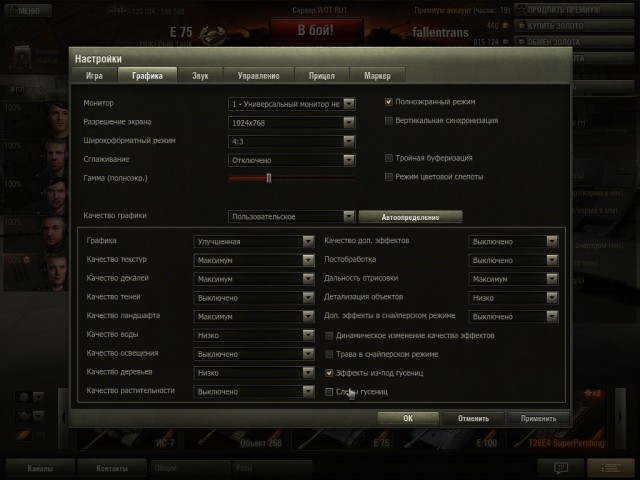Open Качество текстур dropdown
The height and width of the screenshot is (480, 640).
tap(254, 260)
